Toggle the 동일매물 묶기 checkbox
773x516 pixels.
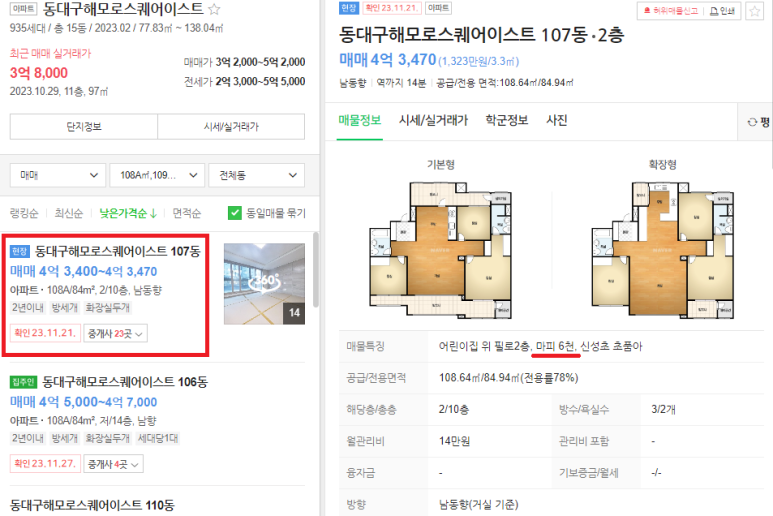tap(235, 213)
